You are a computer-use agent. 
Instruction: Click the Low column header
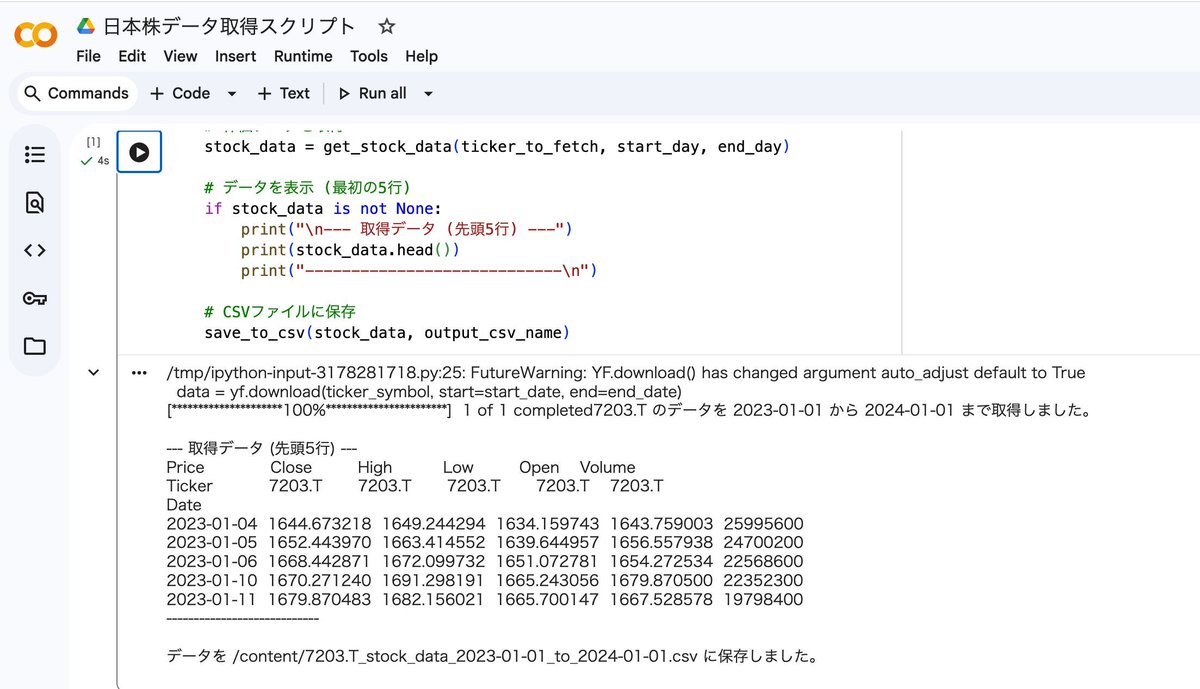point(458,467)
